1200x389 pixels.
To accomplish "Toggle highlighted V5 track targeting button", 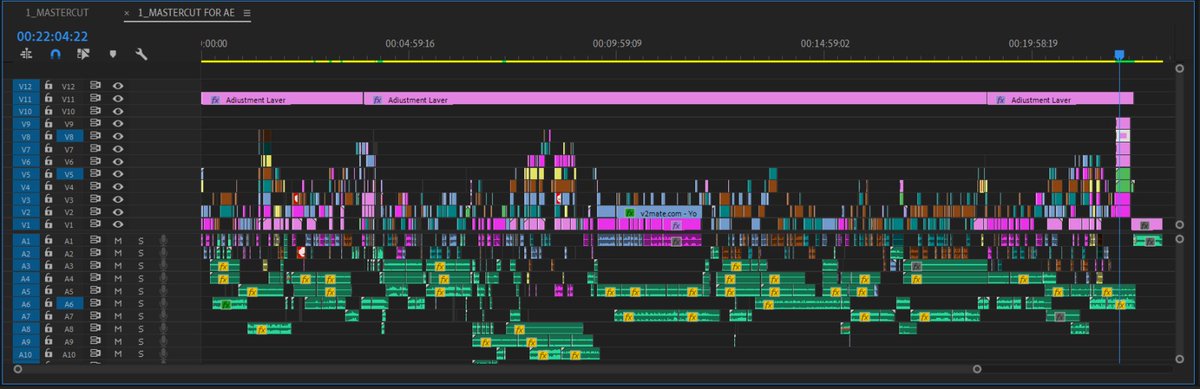I will (x=69, y=173).
